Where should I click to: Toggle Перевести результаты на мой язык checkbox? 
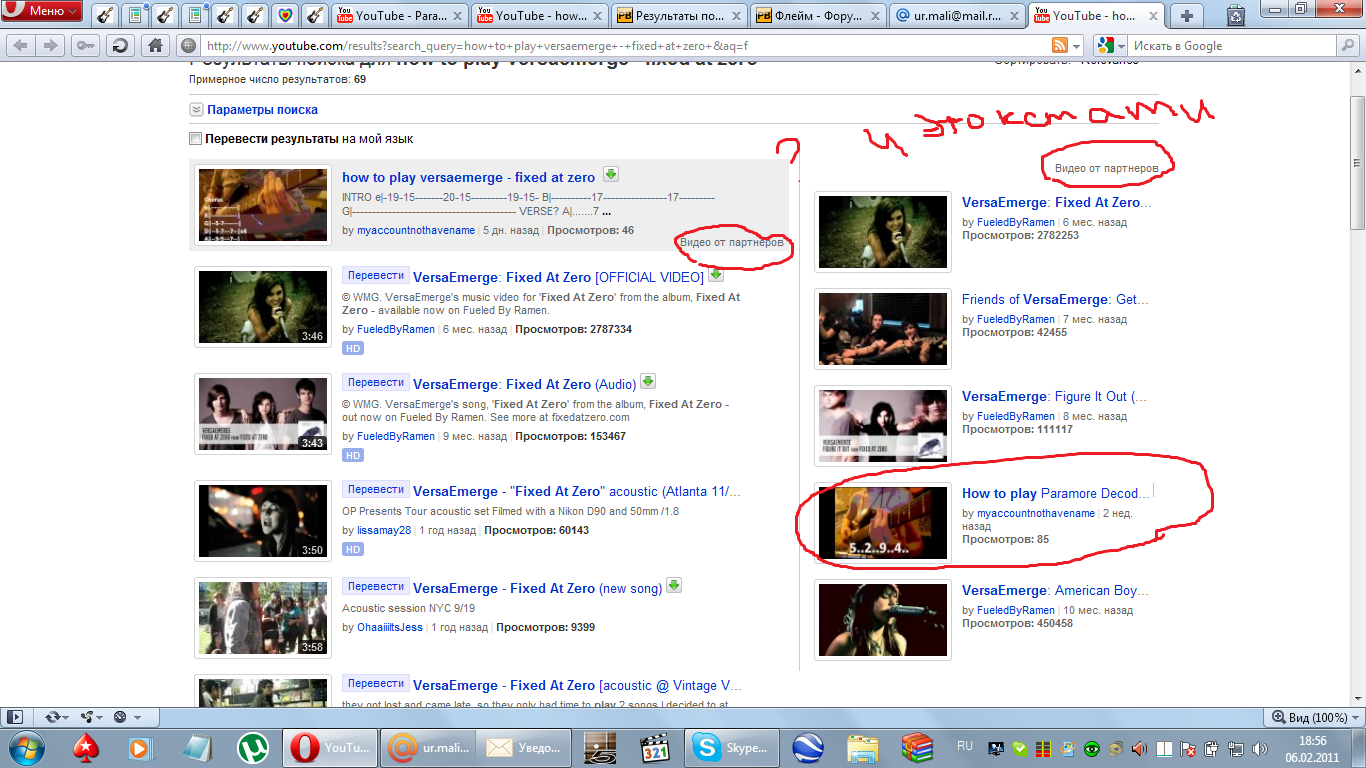coord(196,139)
